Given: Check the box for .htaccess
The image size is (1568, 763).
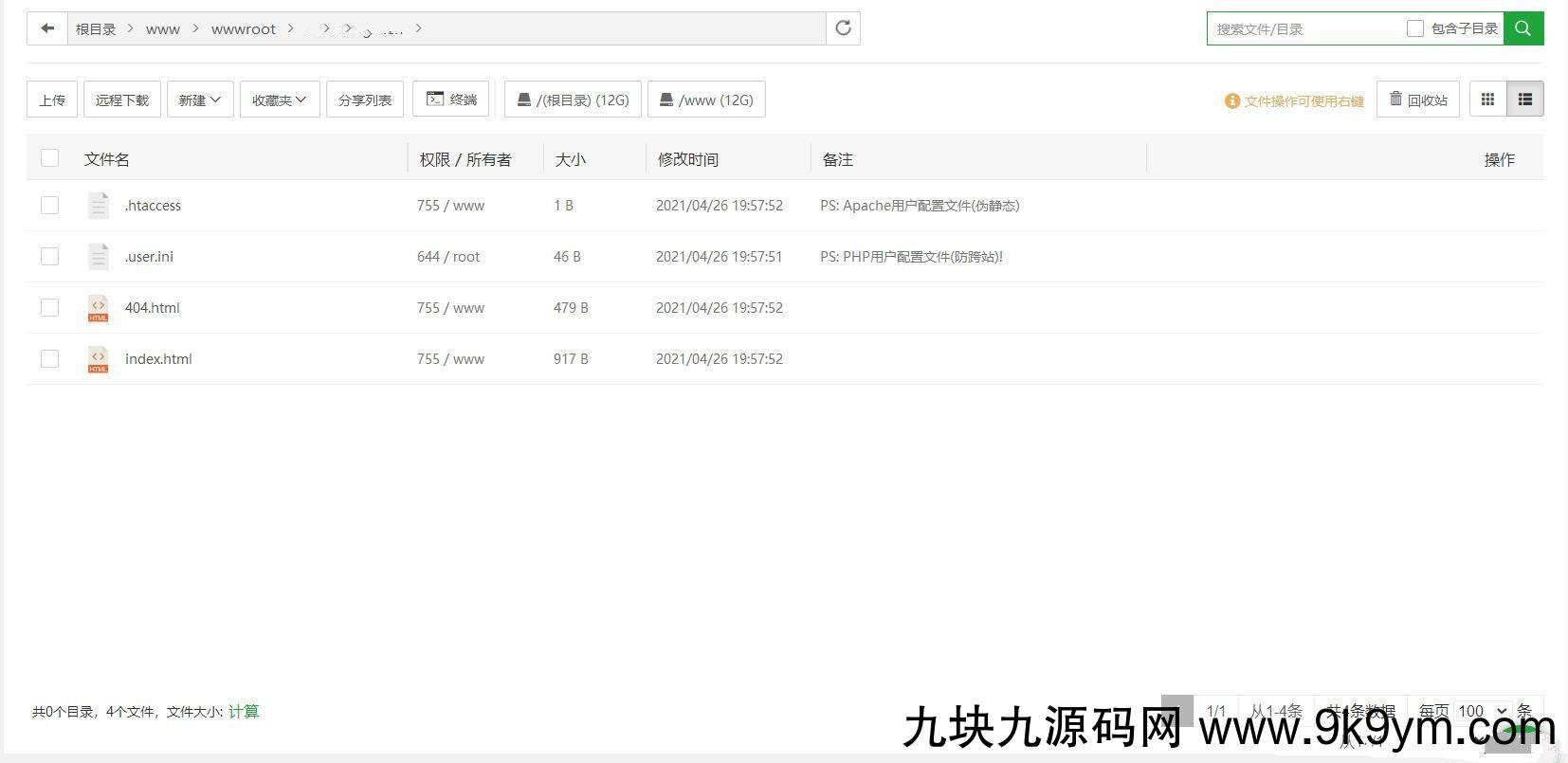Looking at the screenshot, I should [50, 206].
